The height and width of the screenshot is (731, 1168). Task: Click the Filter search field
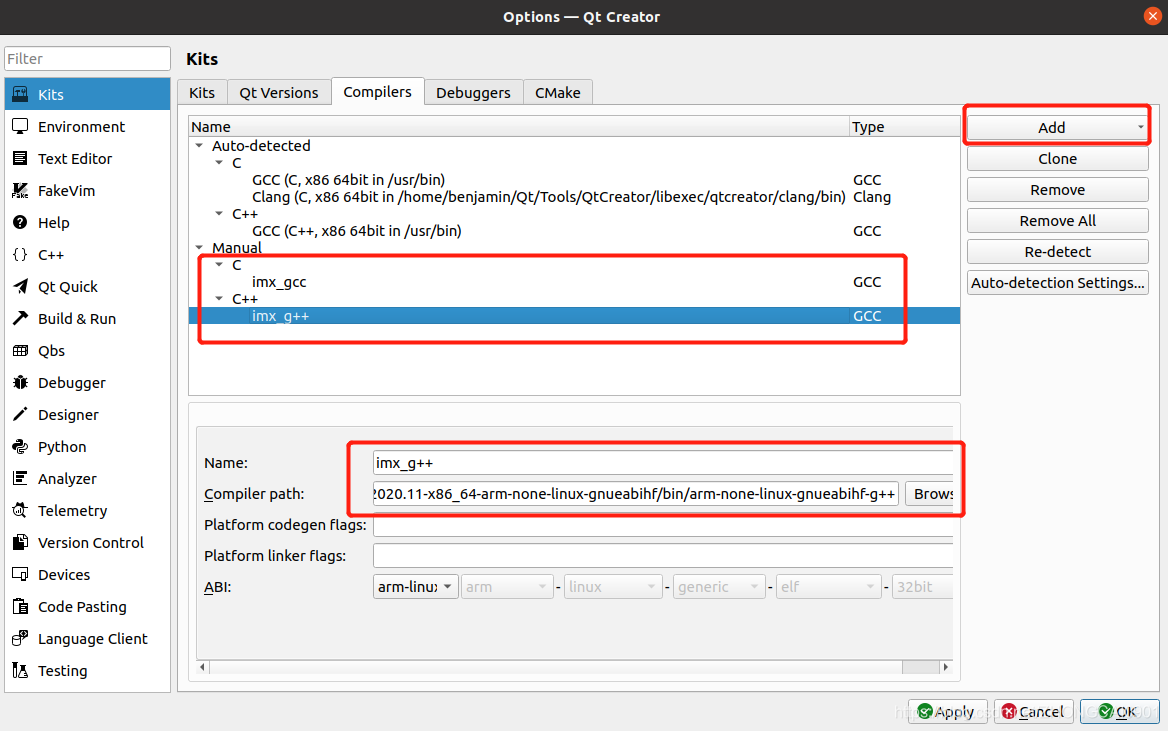coord(87,59)
